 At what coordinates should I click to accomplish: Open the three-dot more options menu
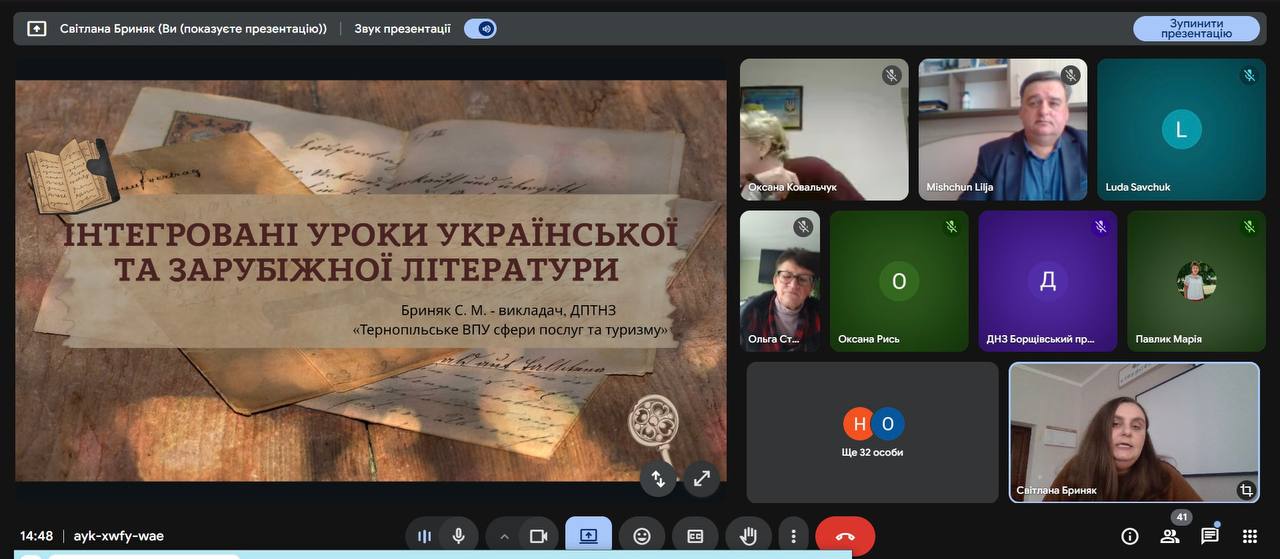pyautogui.click(x=793, y=536)
